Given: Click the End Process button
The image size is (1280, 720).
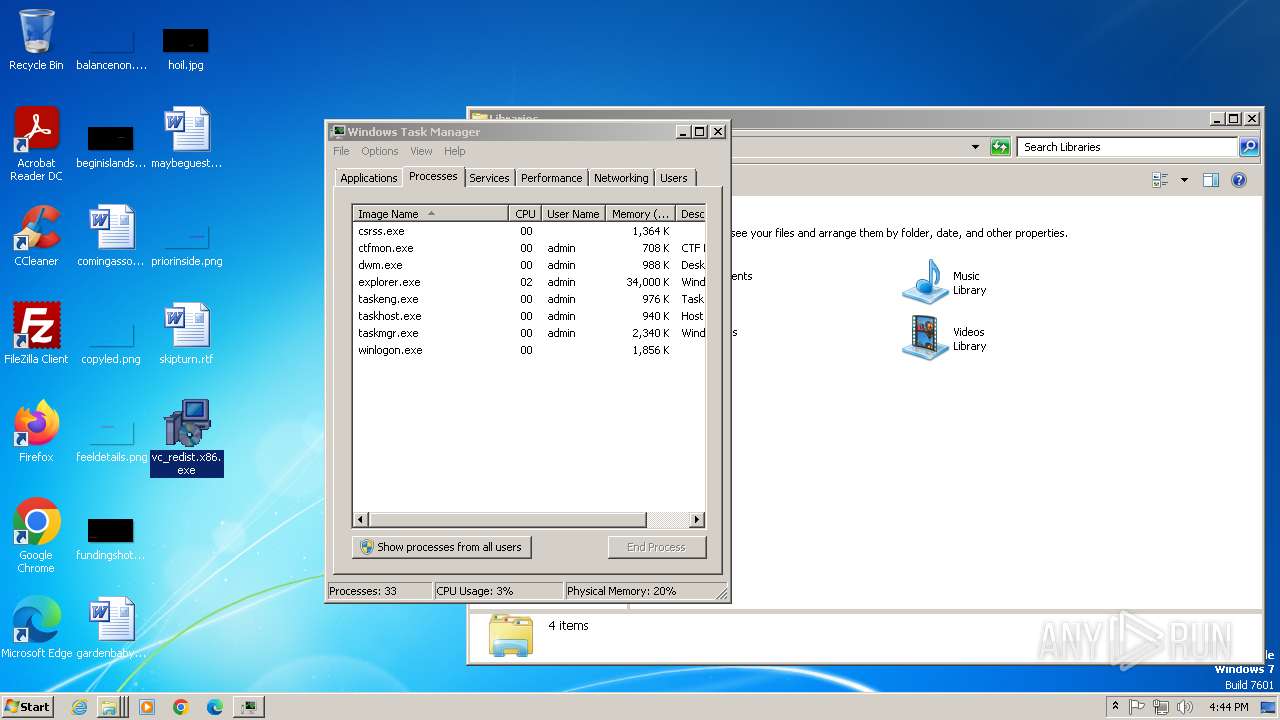Looking at the screenshot, I should coord(656,547).
